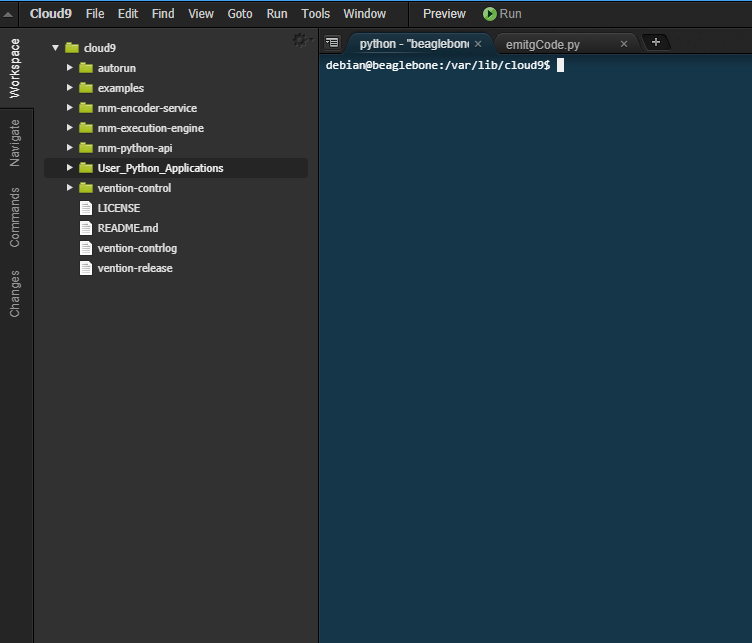Image resolution: width=752 pixels, height=643 pixels.
Task: Open the Goto menu
Action: tap(240, 14)
